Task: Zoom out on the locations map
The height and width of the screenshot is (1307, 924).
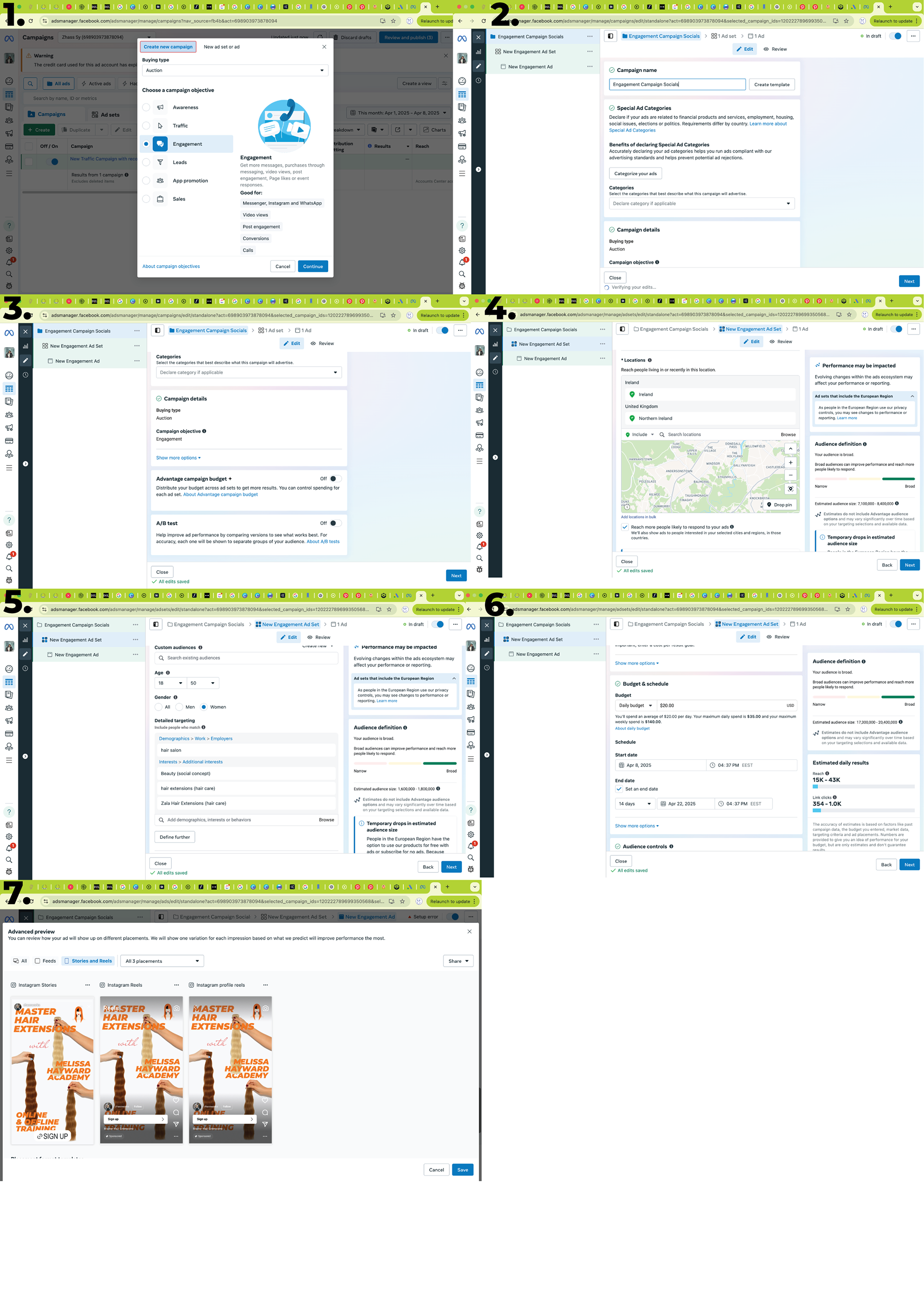Action: point(790,475)
